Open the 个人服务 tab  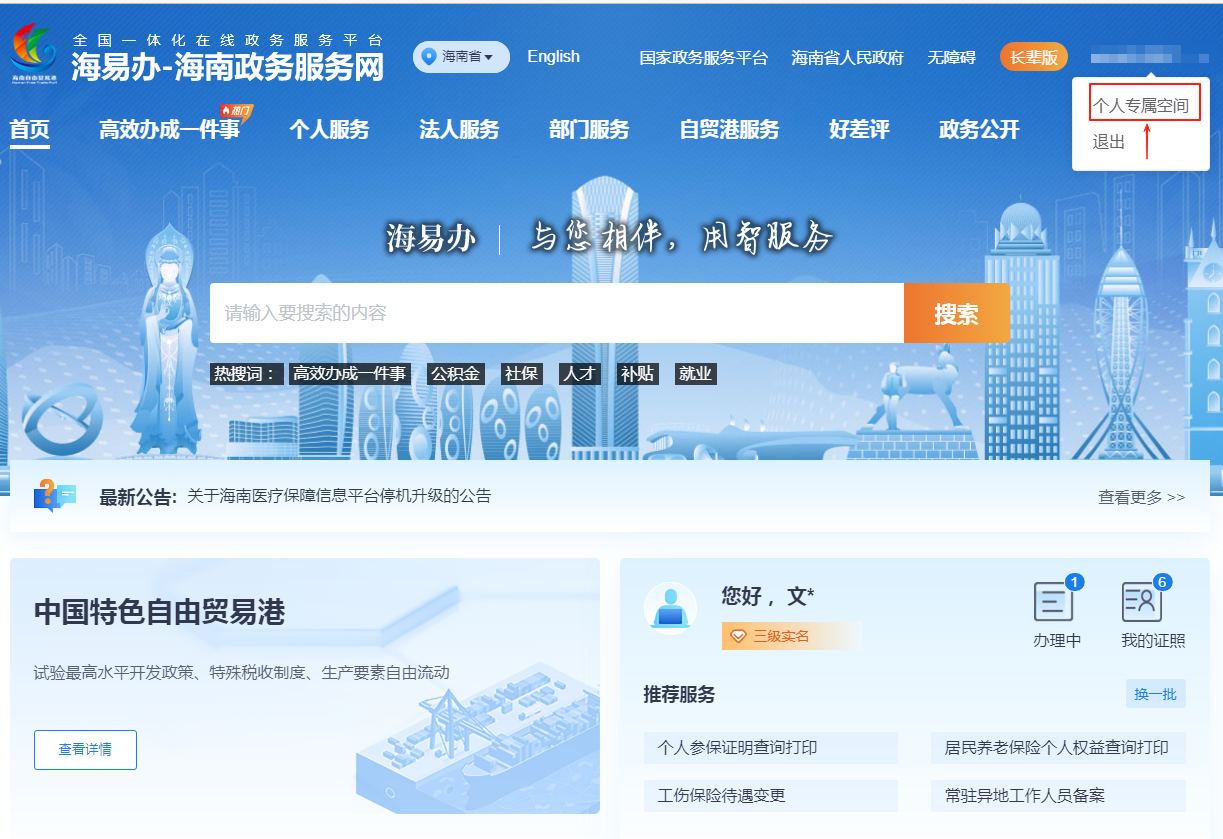(329, 130)
